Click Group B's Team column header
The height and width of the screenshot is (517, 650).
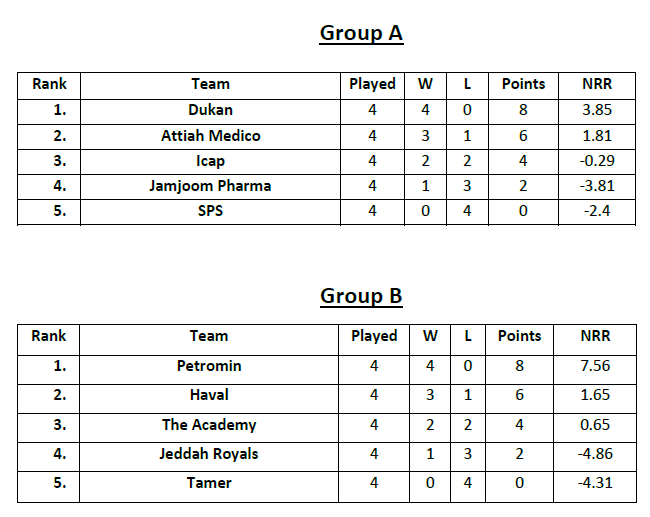[209, 336]
